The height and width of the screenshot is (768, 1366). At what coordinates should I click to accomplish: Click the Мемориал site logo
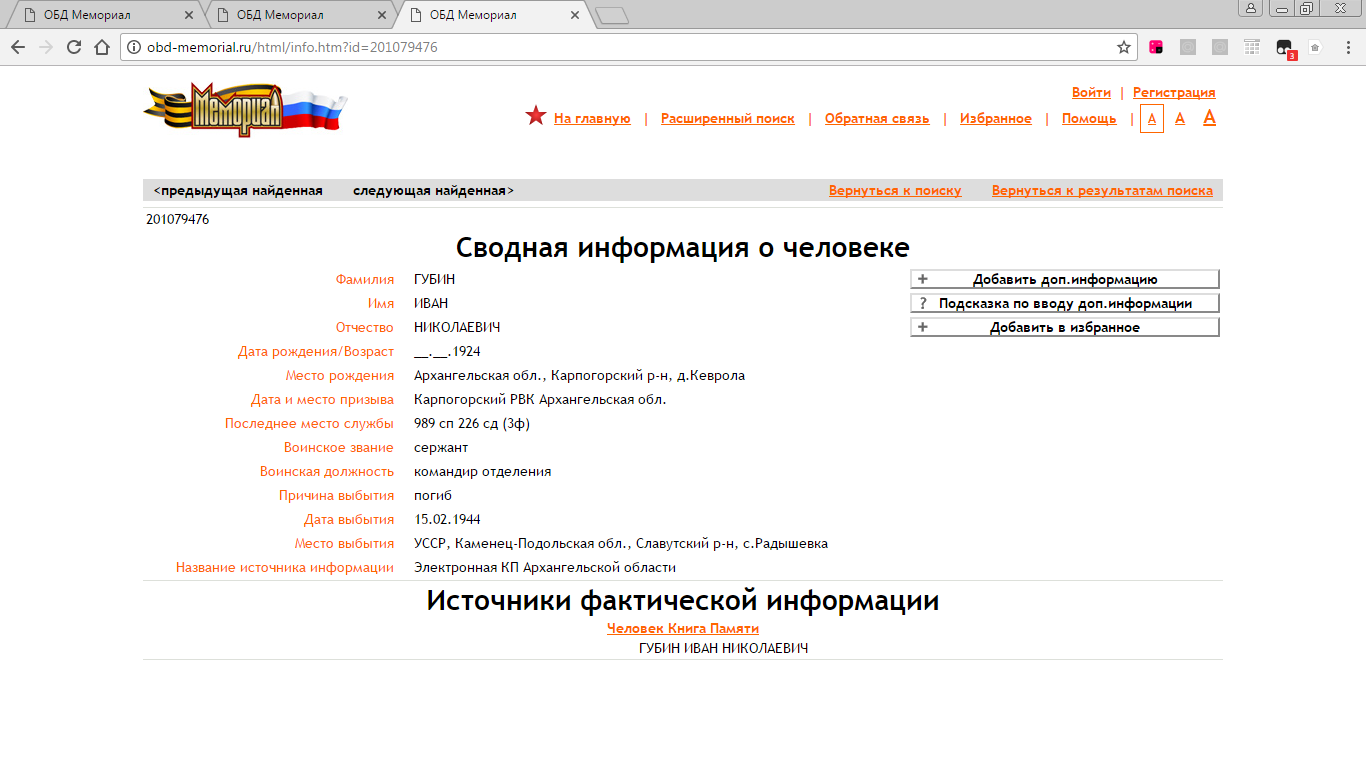coord(245,109)
